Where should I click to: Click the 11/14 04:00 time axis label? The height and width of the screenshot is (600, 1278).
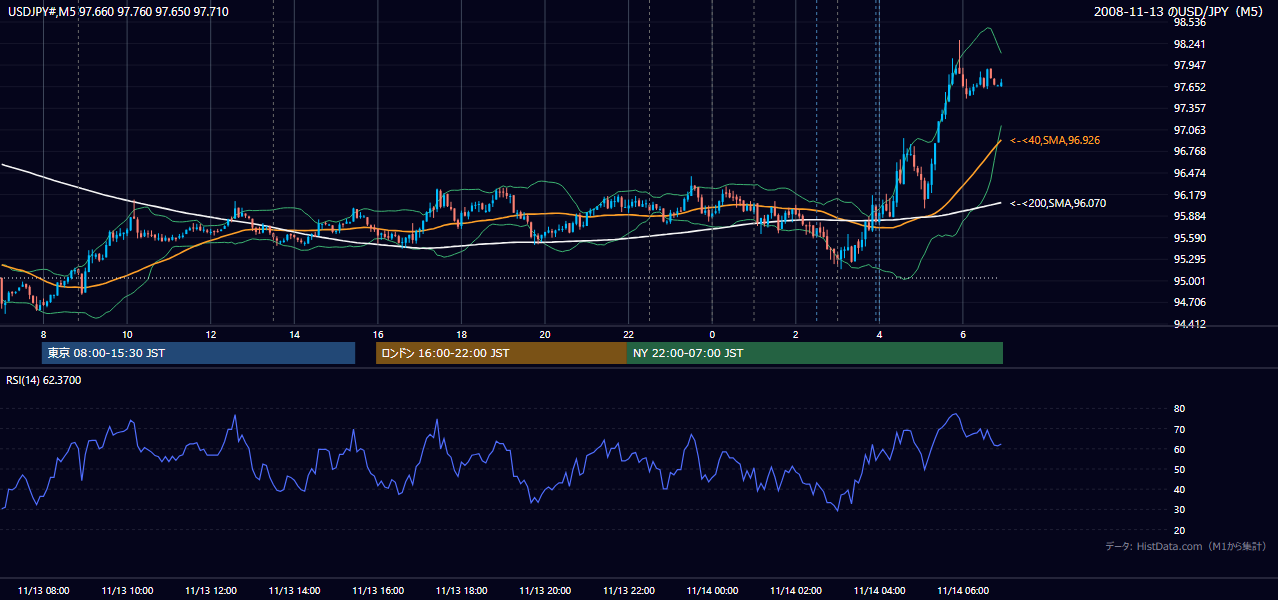click(x=879, y=590)
